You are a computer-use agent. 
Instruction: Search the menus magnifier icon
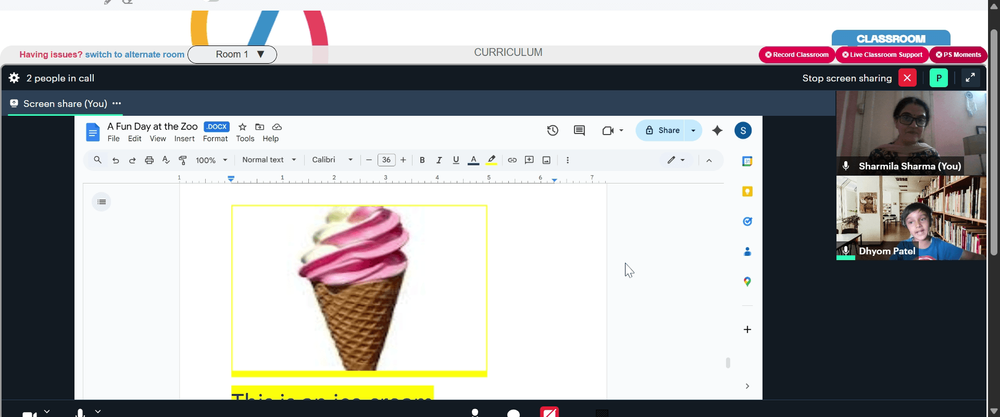98,160
